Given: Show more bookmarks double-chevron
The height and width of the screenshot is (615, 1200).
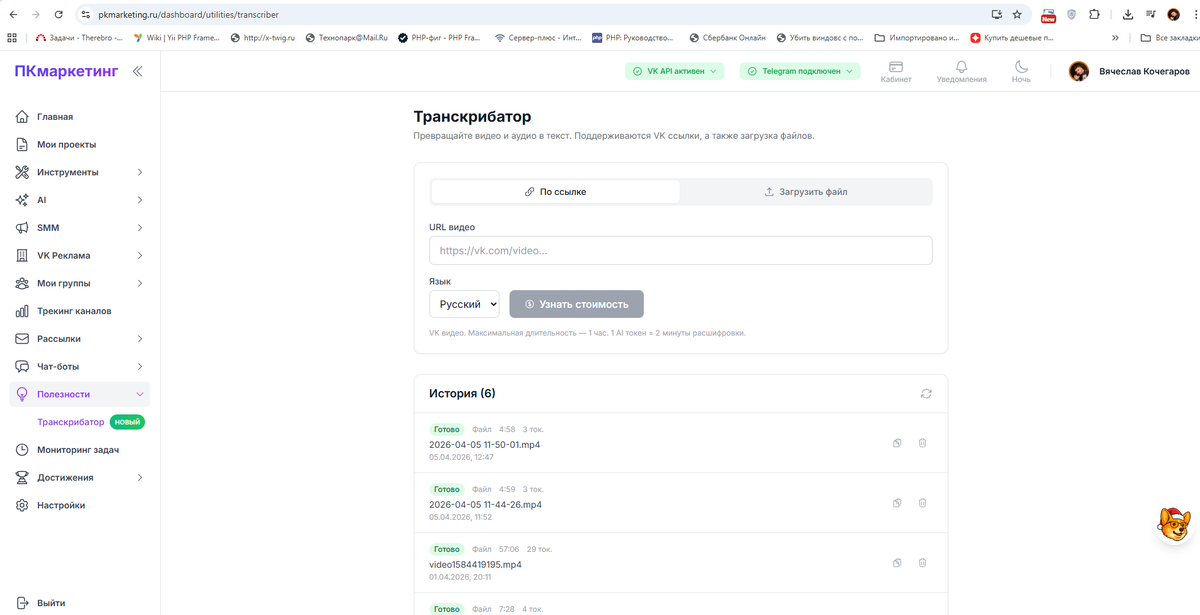Looking at the screenshot, I should coord(1116,38).
